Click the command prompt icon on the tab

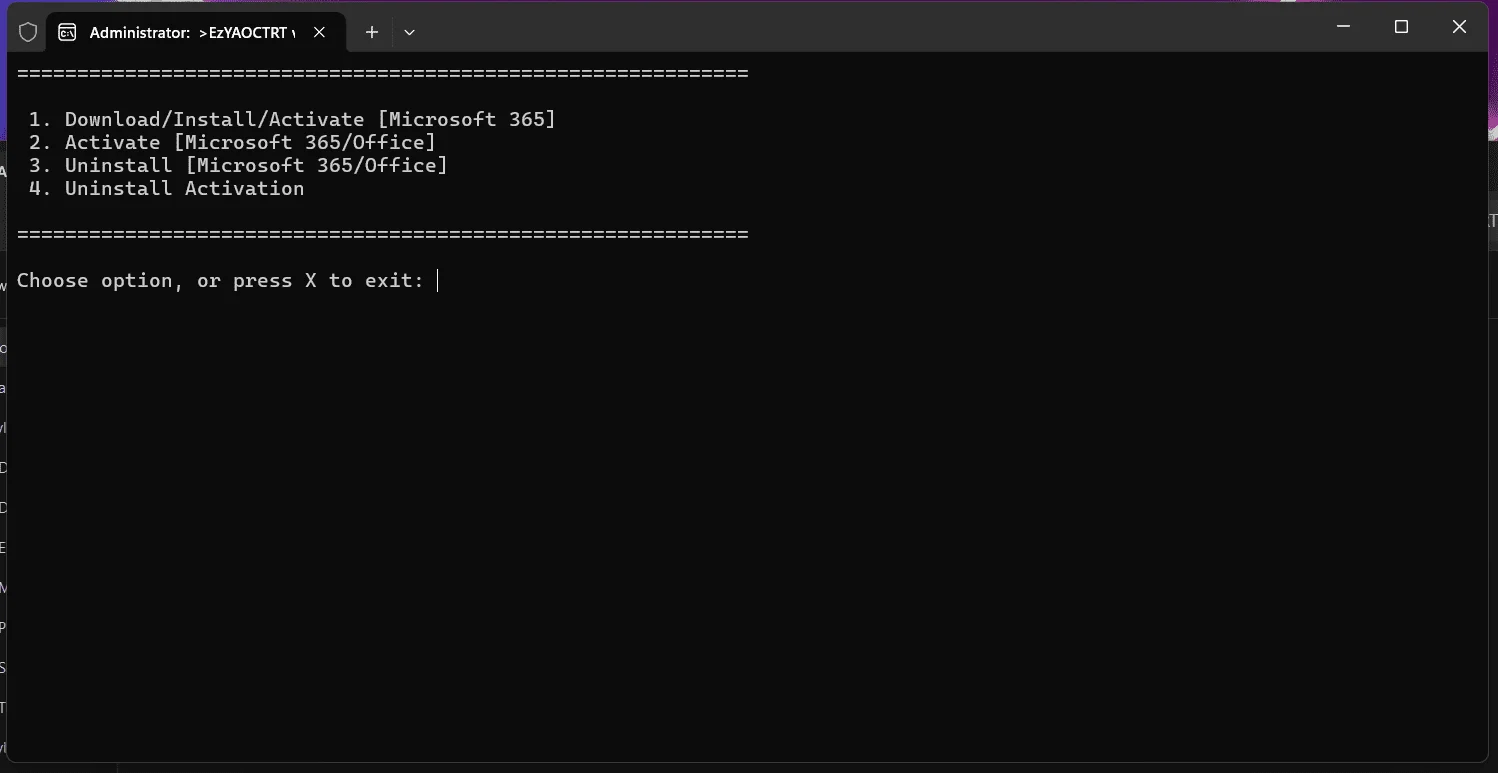[67, 32]
